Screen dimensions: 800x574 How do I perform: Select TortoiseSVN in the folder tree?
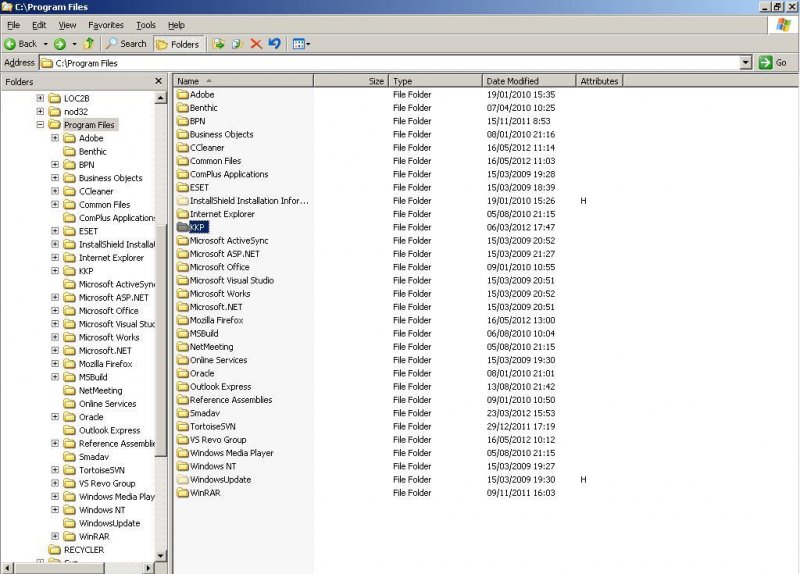tap(101, 470)
